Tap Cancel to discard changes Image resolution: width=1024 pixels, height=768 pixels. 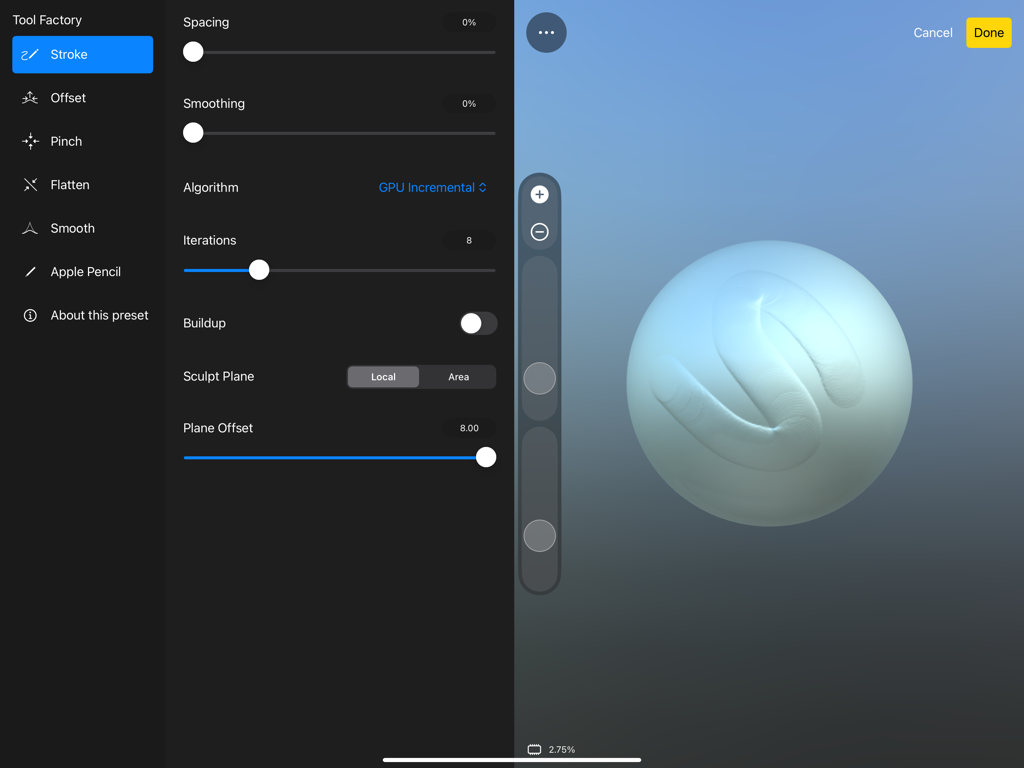coord(932,32)
